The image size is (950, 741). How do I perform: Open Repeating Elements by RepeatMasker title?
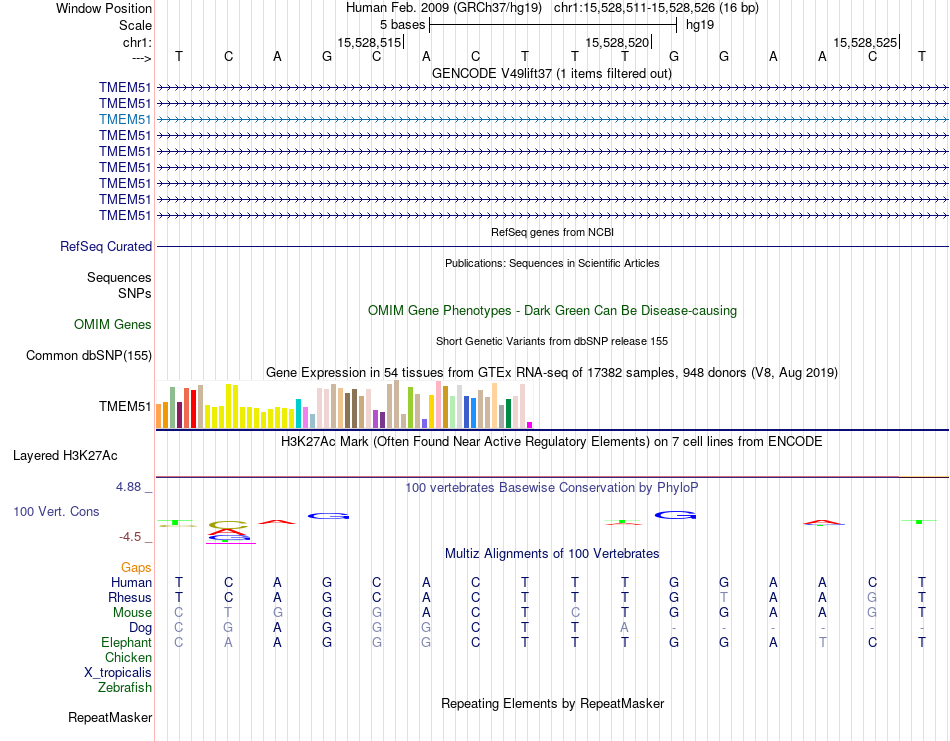pos(552,703)
